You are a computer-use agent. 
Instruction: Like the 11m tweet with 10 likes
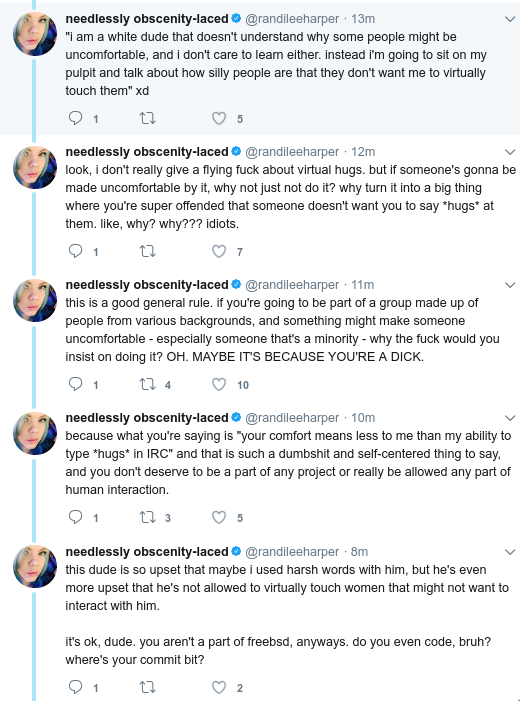[219, 384]
